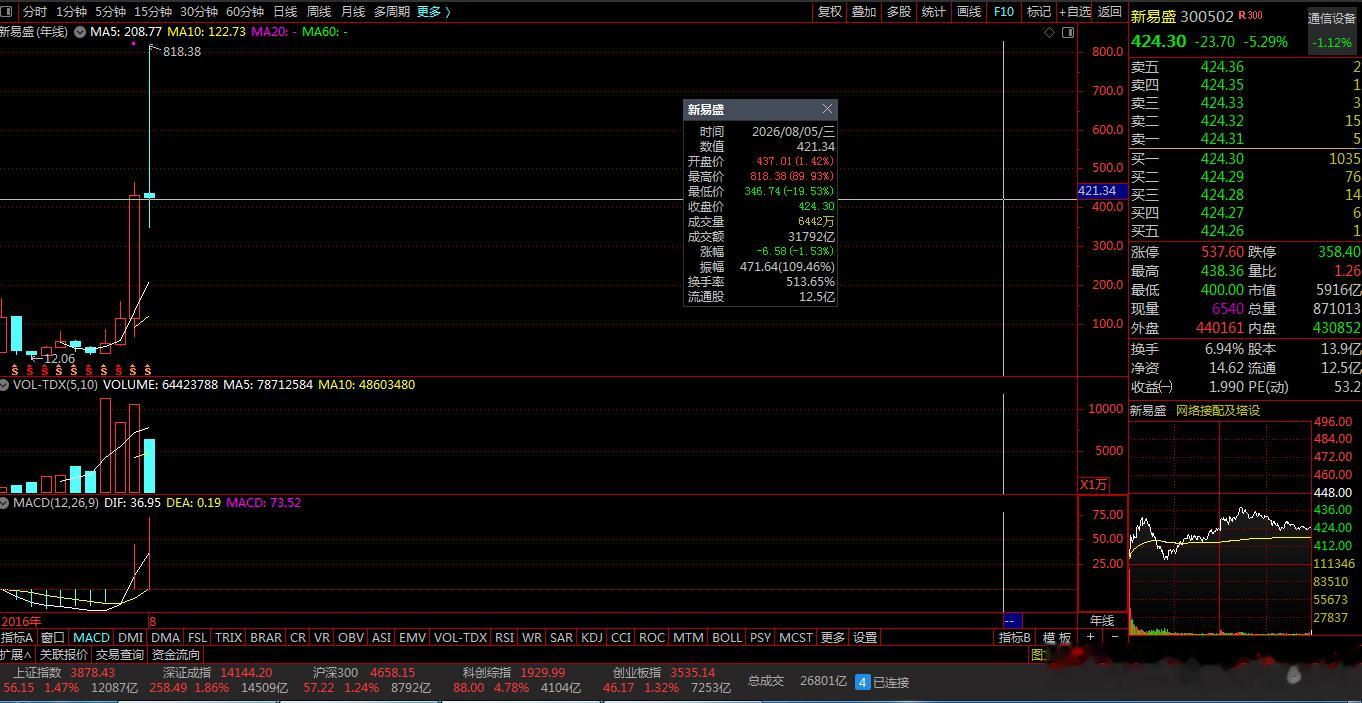This screenshot has height=703, width=1362.
Task: Open the 统计 statistics tool
Action: tap(934, 12)
